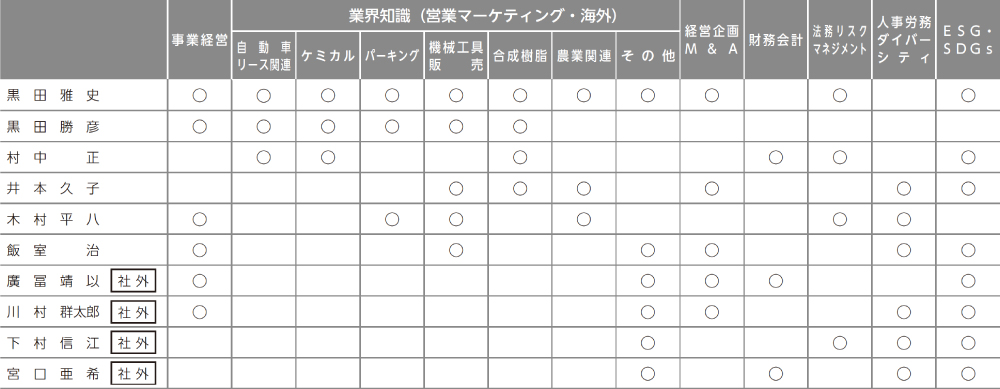Click 黒田勝彦's 合成樹脂 circle mark
Screen dimensions: 1000x389
(x=520, y=127)
